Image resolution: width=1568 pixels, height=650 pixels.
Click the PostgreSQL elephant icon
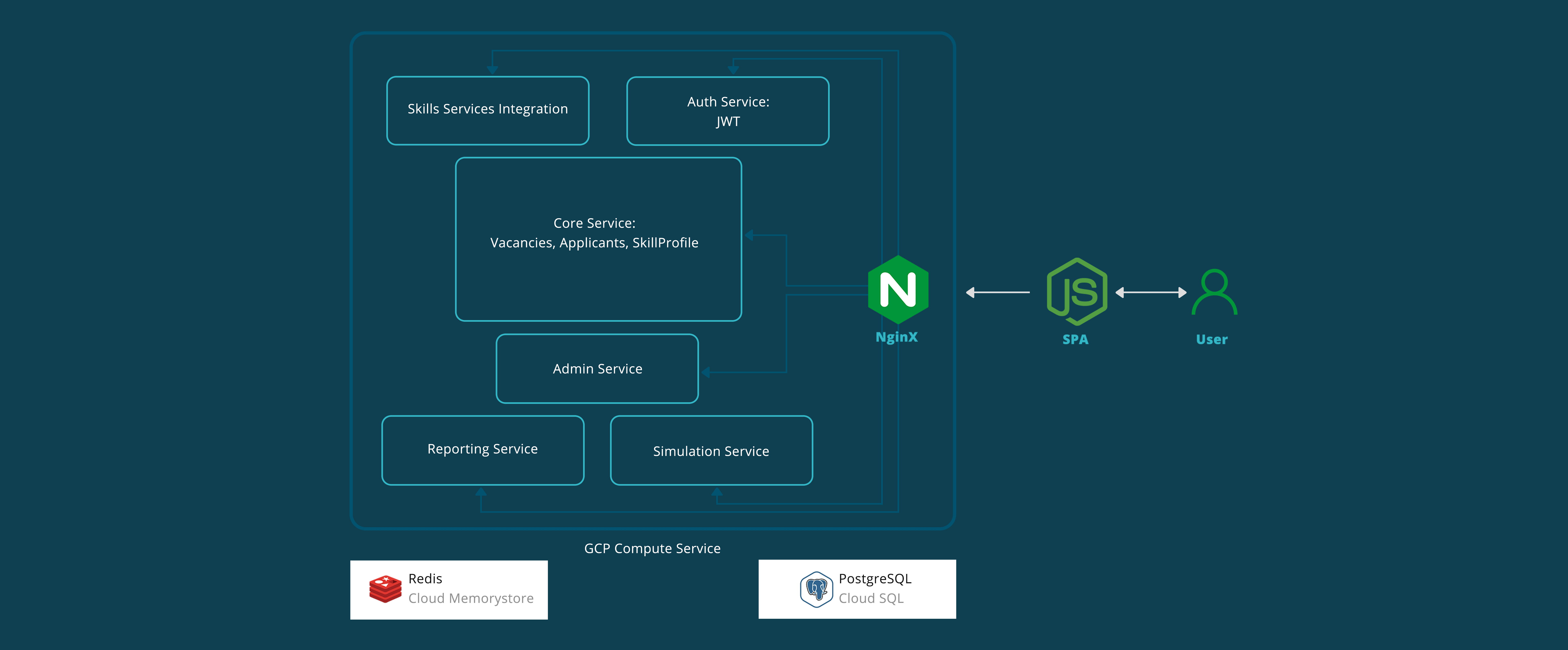click(816, 589)
